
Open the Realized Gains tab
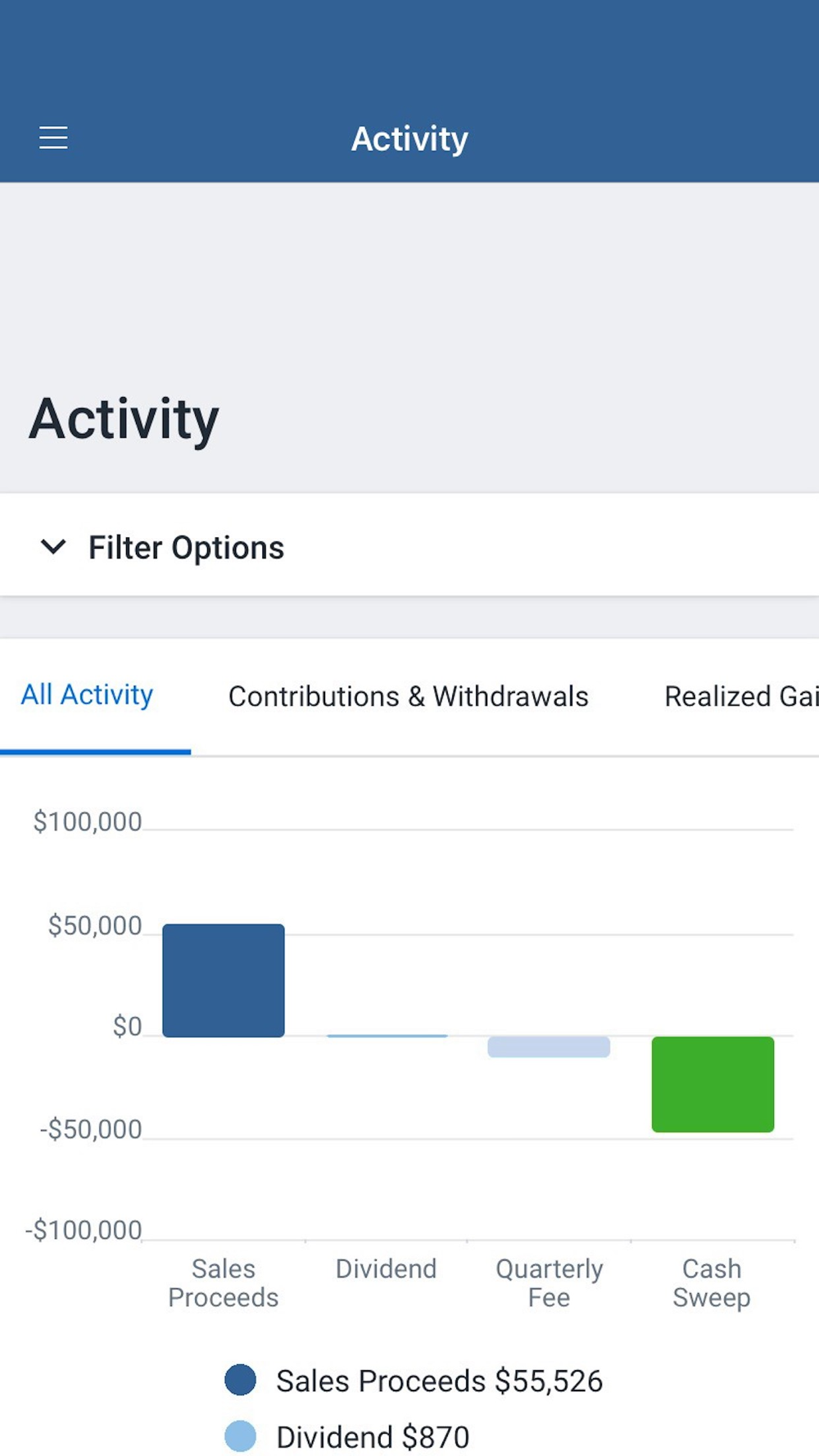(x=741, y=696)
